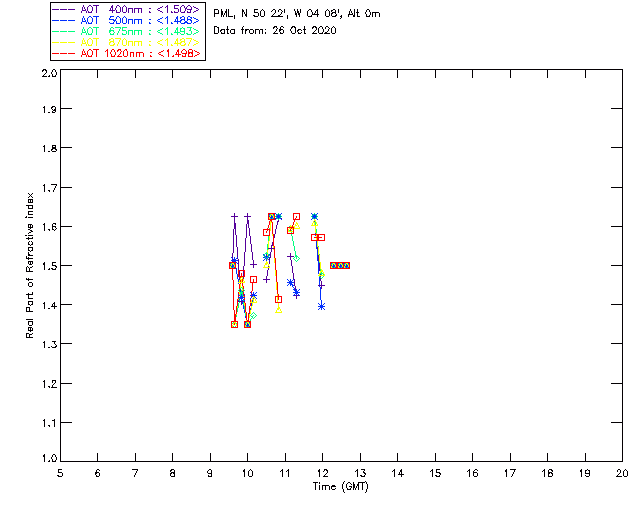Click the lowest blue asterisk marker near hour 12
The height and width of the screenshot is (512, 640).
coord(321,307)
